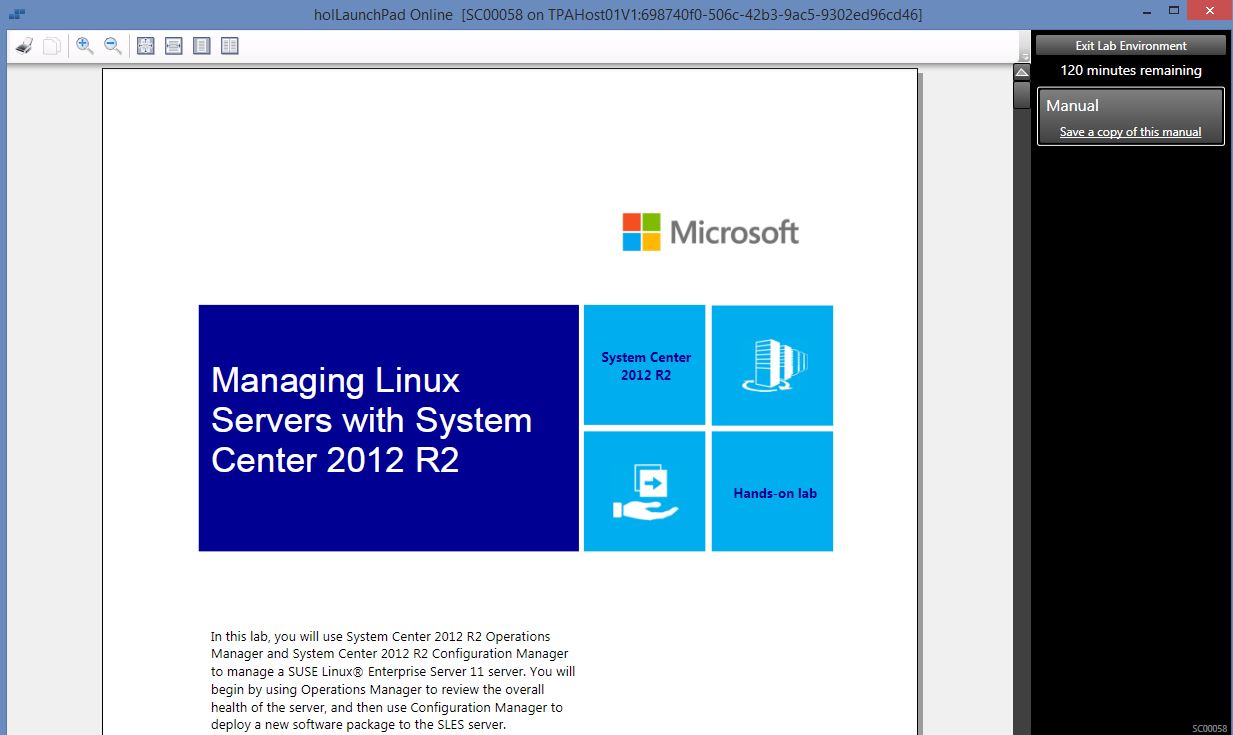Zoom out of the manual
1233x735 pixels.
coord(113,46)
